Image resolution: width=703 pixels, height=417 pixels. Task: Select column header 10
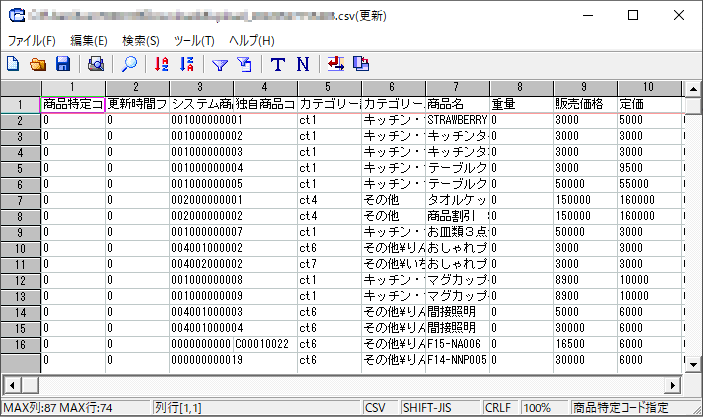649,88
